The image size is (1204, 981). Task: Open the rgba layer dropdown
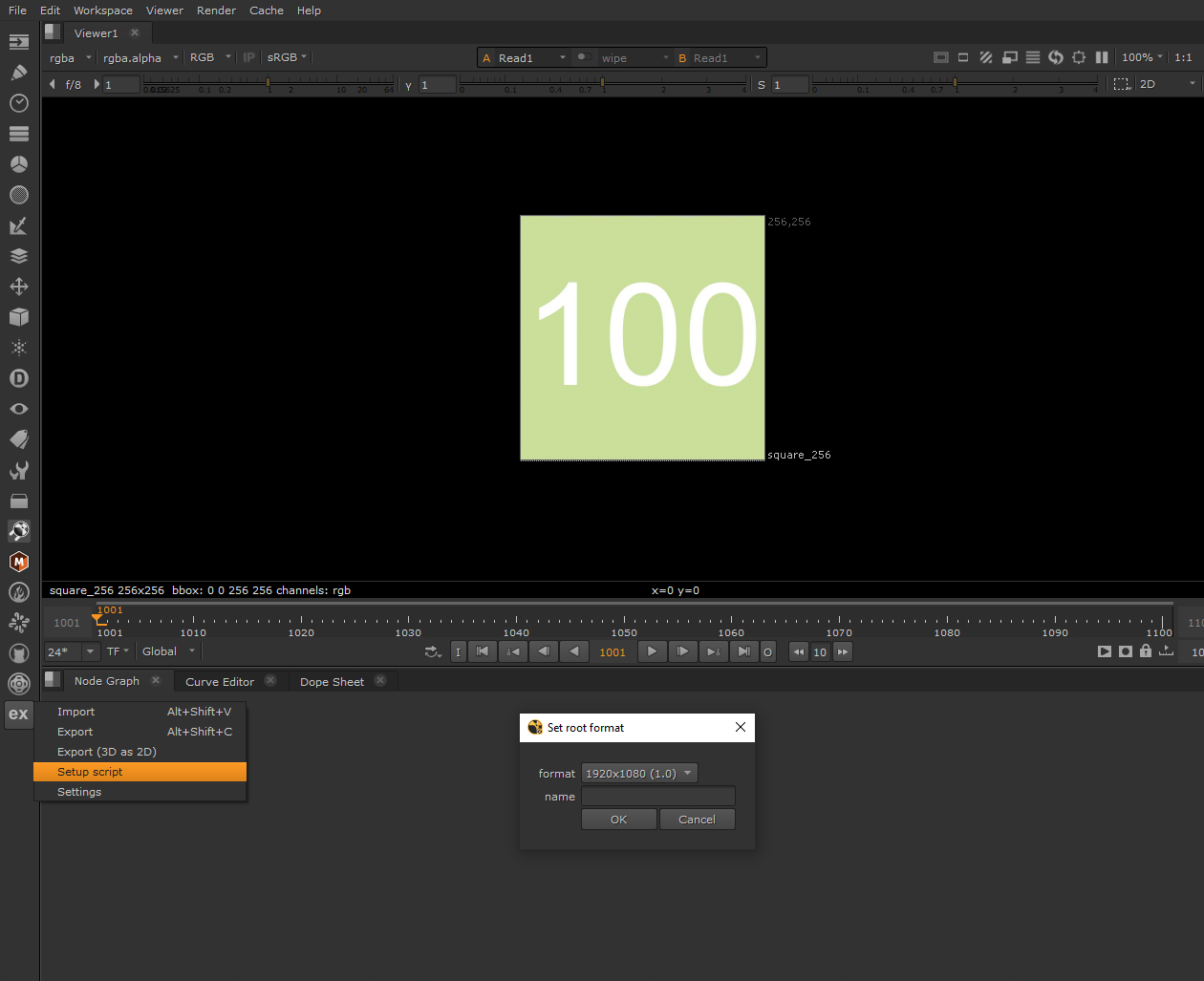click(71, 57)
